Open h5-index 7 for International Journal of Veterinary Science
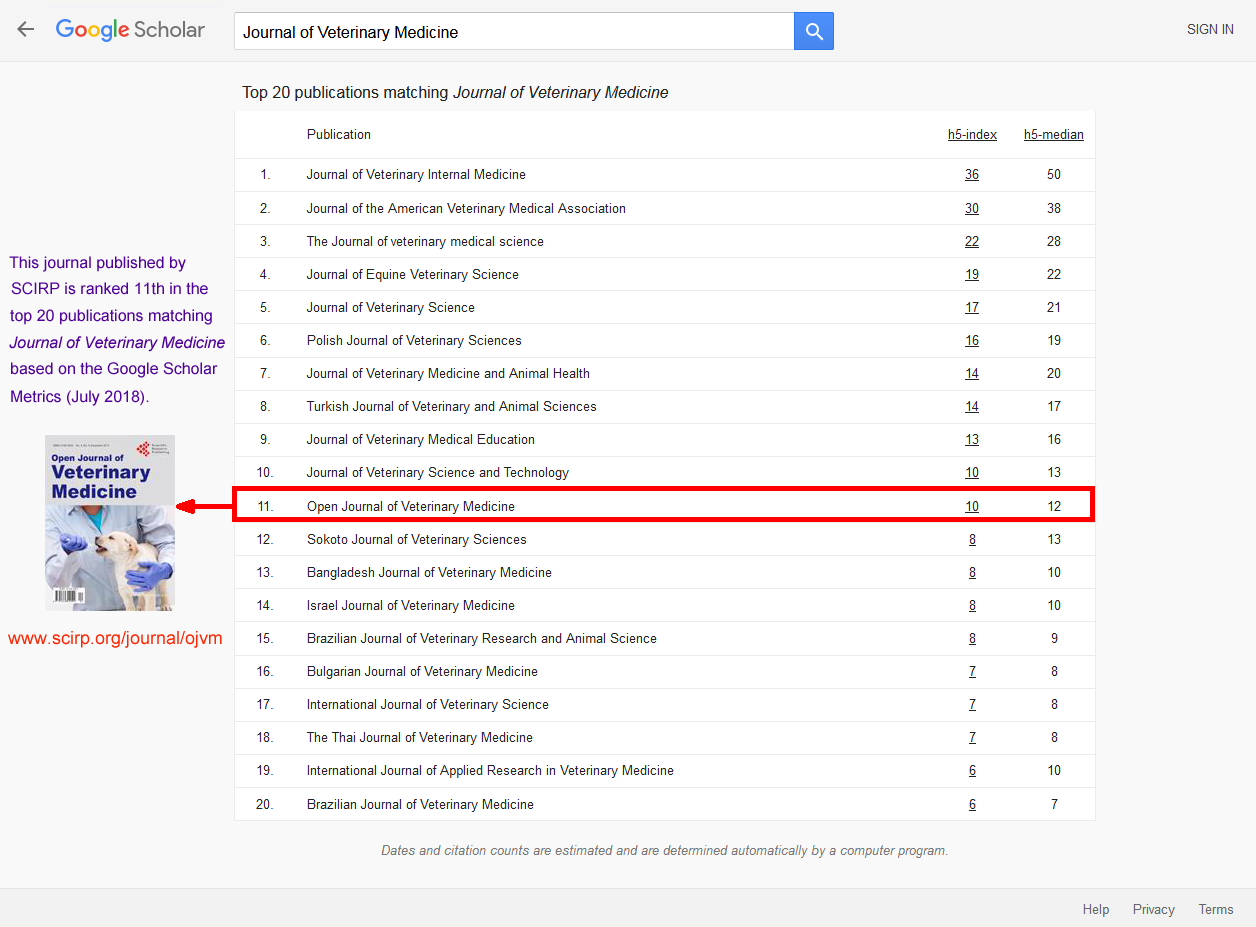Viewport: 1256px width, 927px height. tap(972, 705)
